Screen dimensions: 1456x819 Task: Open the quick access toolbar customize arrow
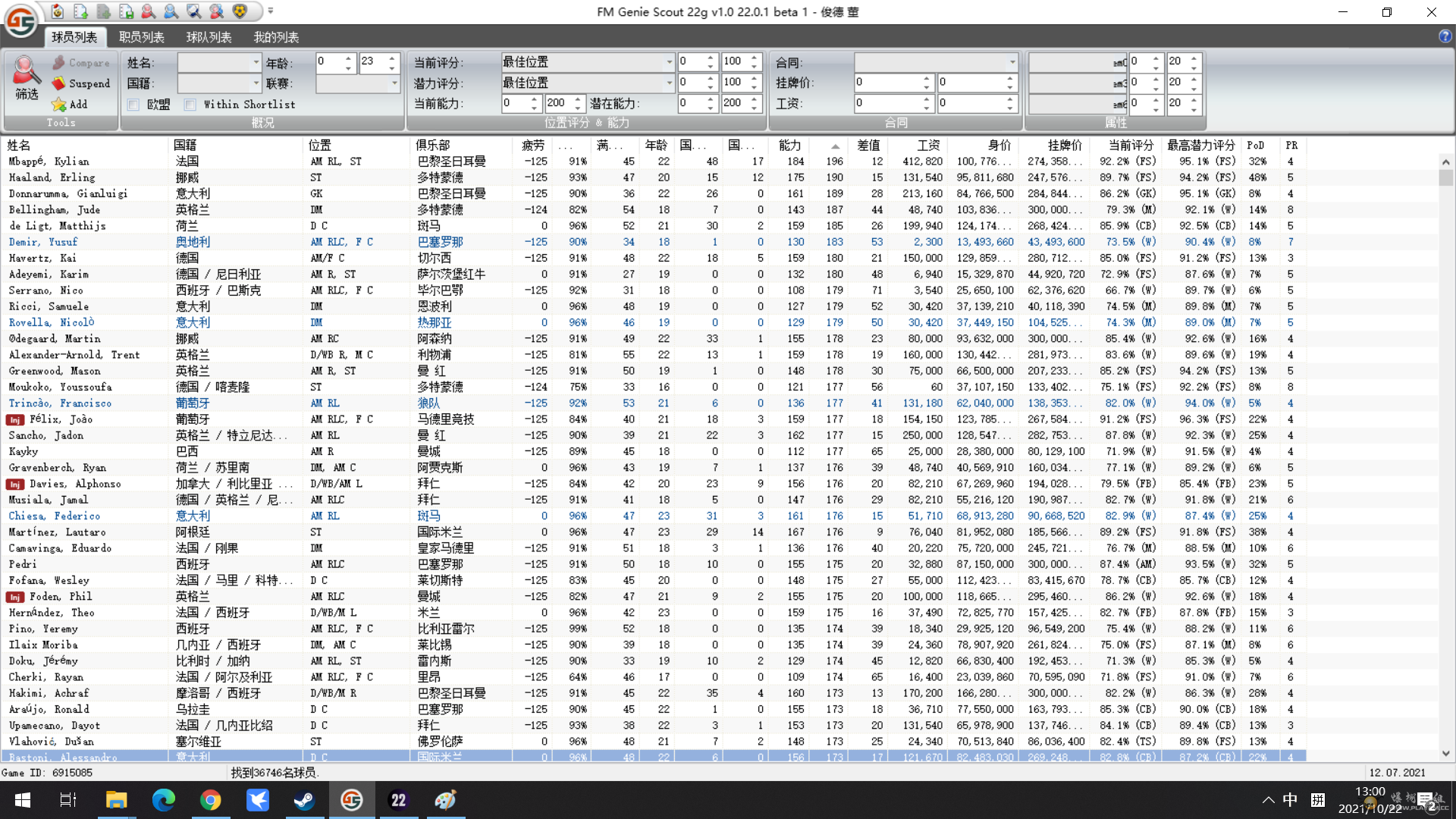[x=271, y=11]
